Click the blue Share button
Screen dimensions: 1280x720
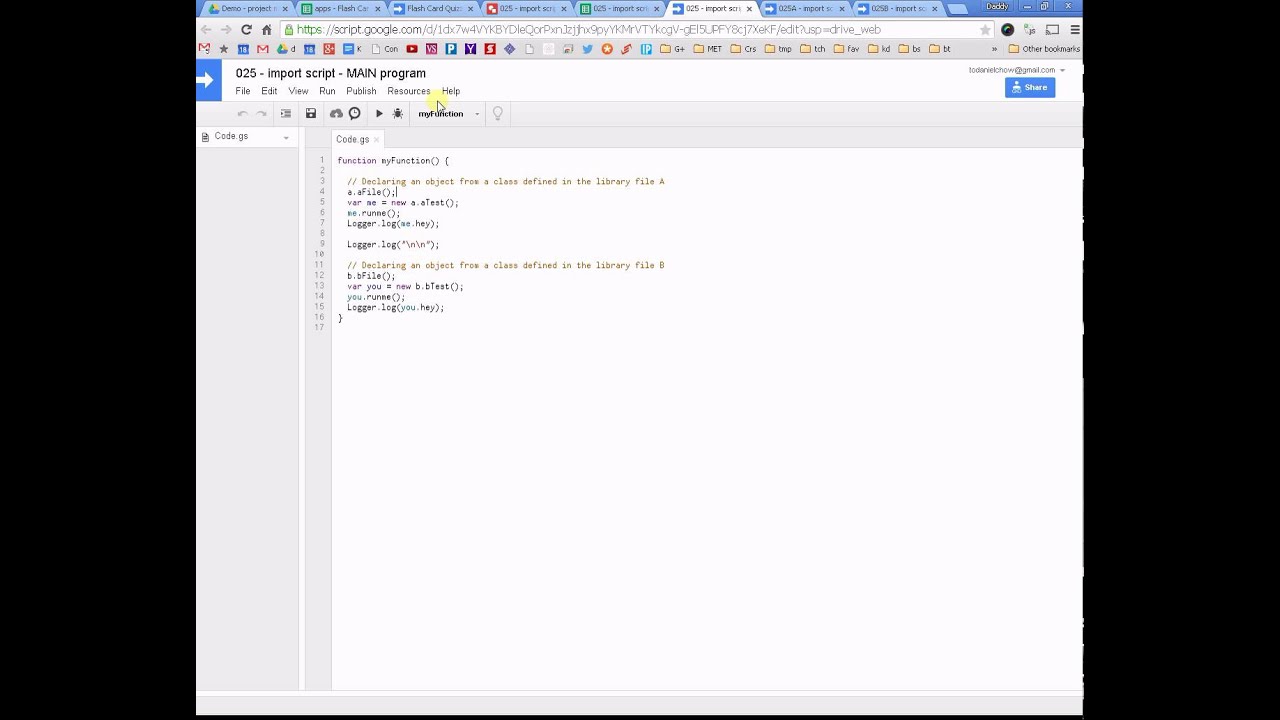(x=1030, y=87)
